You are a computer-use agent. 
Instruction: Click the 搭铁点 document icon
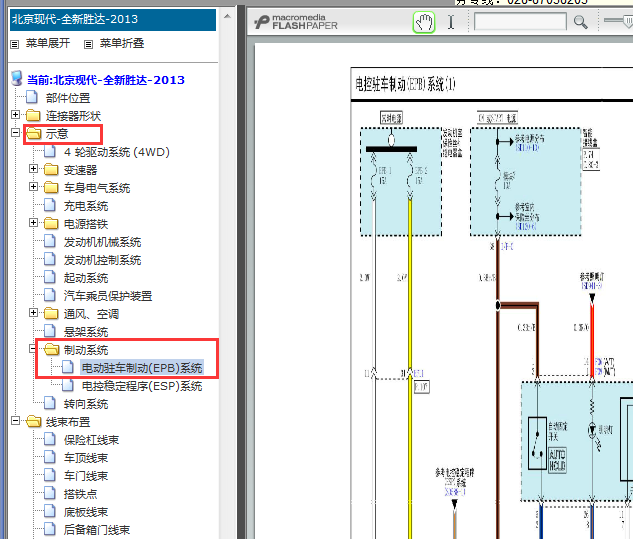(x=50, y=493)
